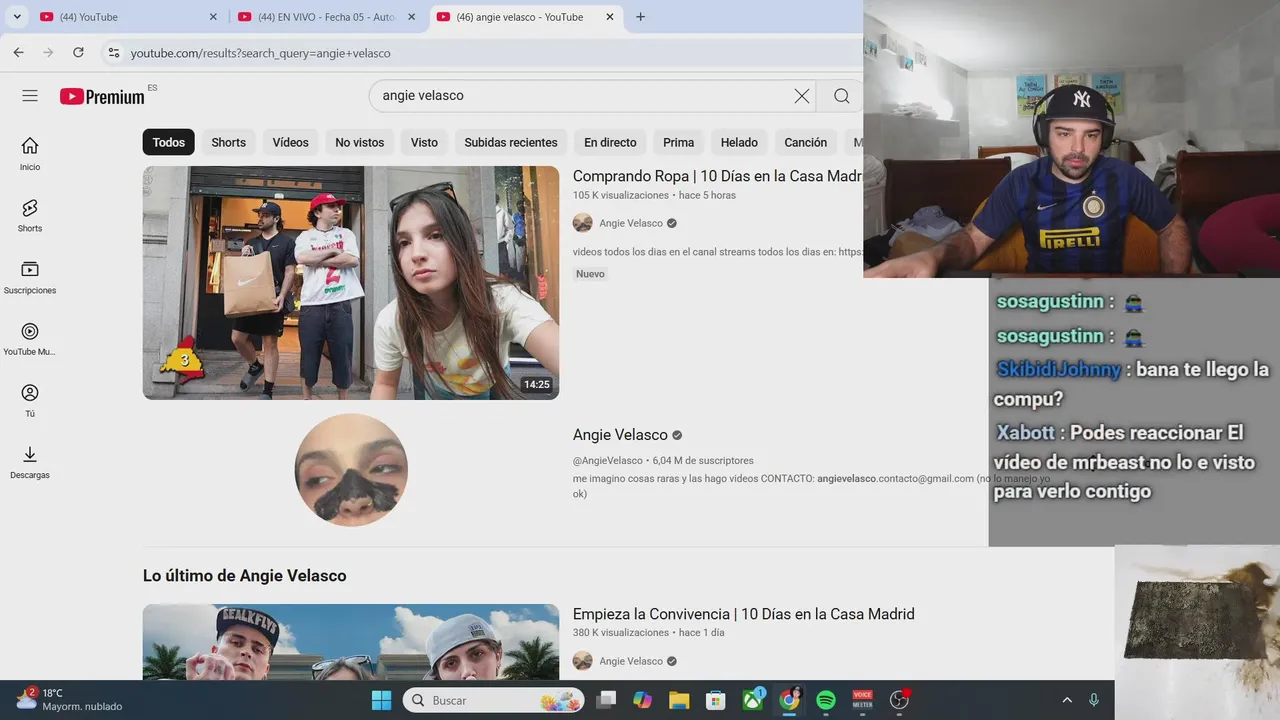Reload the current page
1280x720 pixels.
click(x=78, y=53)
